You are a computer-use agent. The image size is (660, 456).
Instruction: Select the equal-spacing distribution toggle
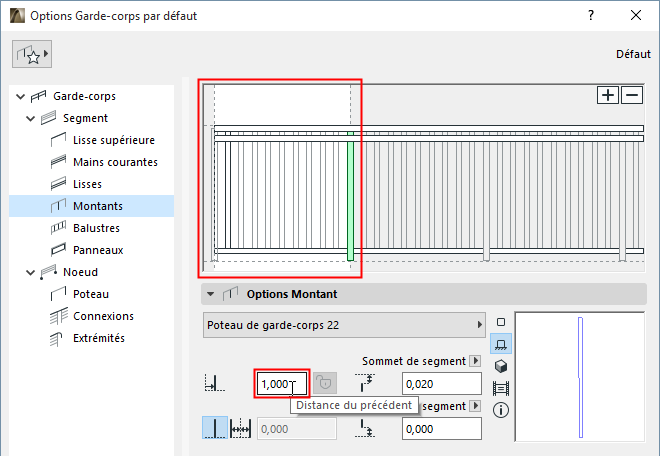coord(240,428)
